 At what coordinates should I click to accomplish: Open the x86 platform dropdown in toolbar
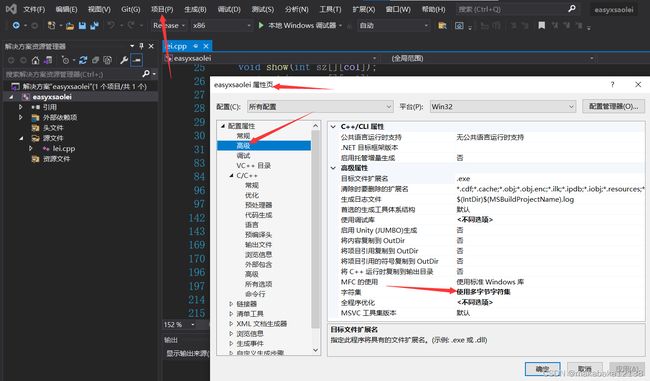pyautogui.click(x=222, y=25)
